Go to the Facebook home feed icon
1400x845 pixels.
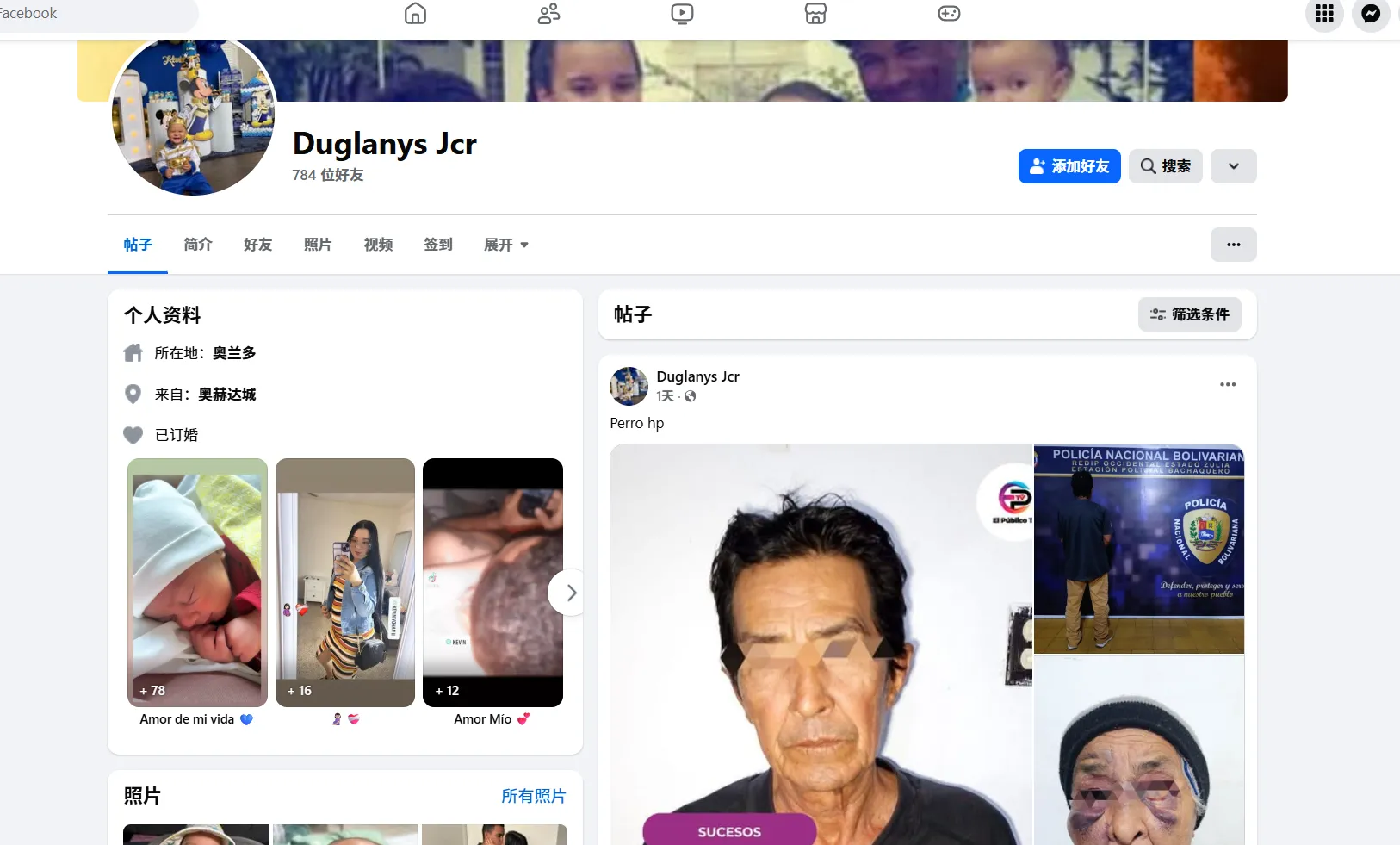[416, 14]
